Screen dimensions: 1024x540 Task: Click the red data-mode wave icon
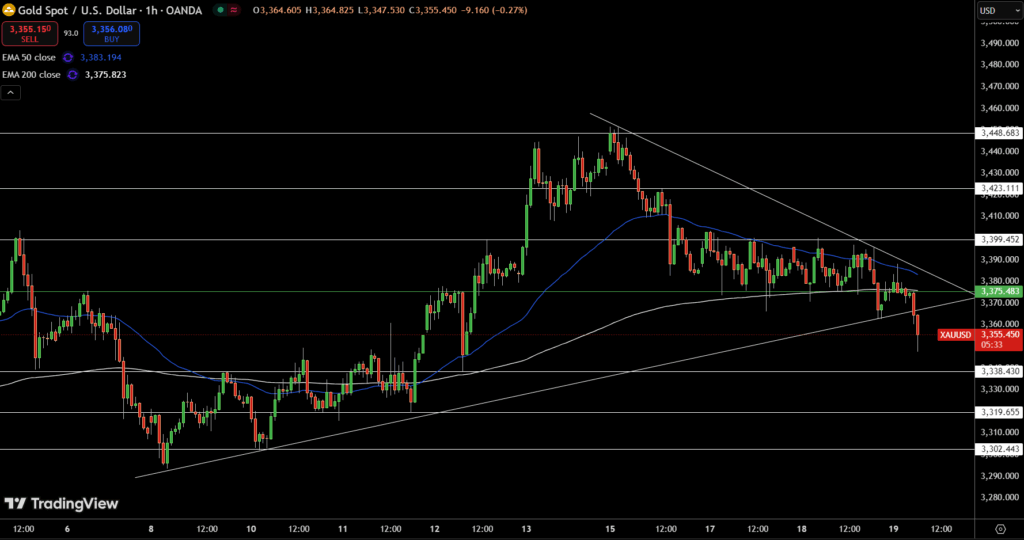tap(234, 10)
